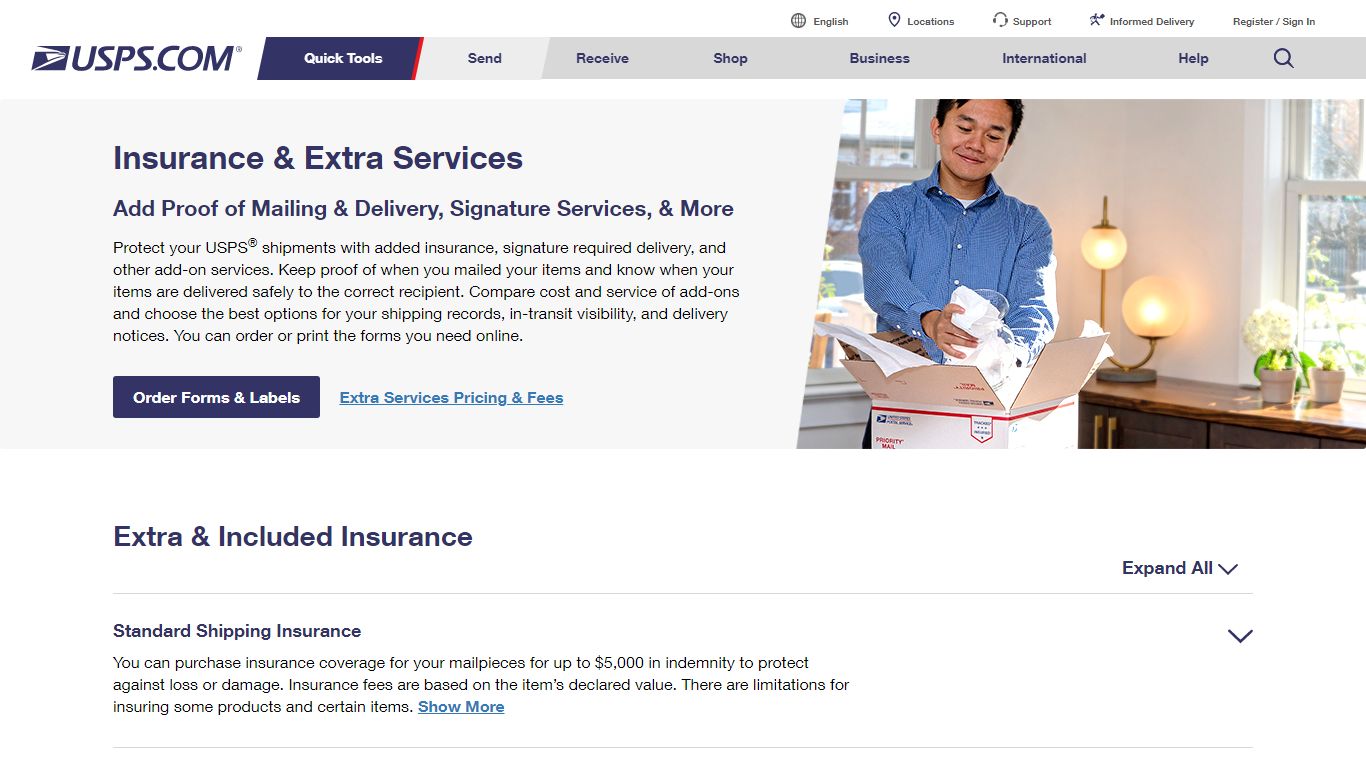Open the Shop menu
This screenshot has width=1366, height=768.
(730, 58)
